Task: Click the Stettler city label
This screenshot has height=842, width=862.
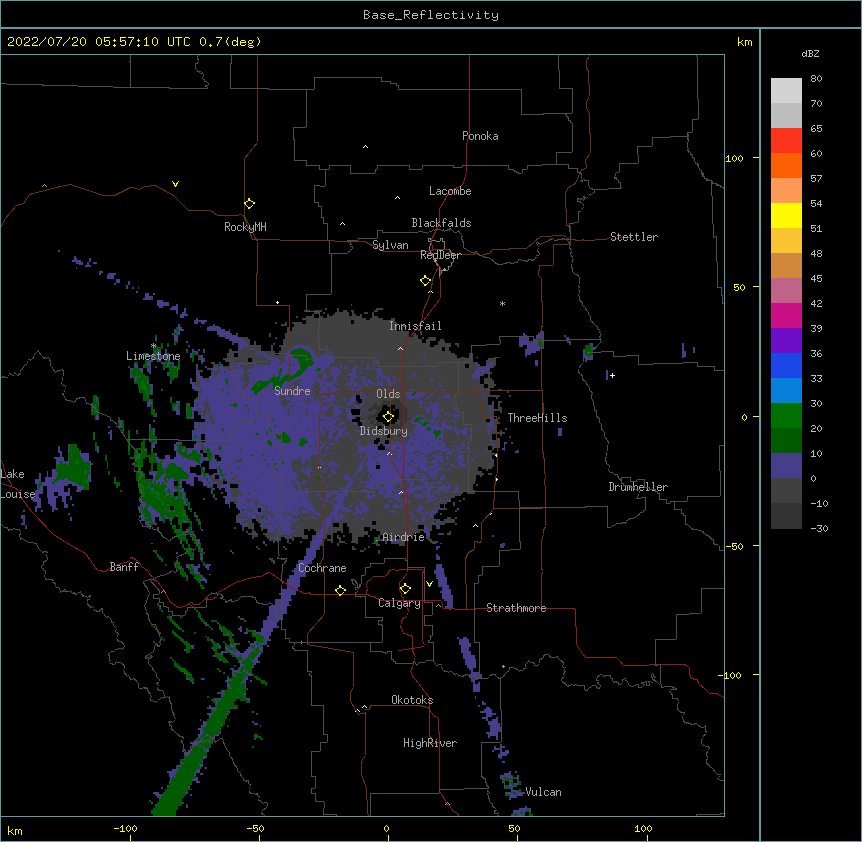Action: click(634, 237)
